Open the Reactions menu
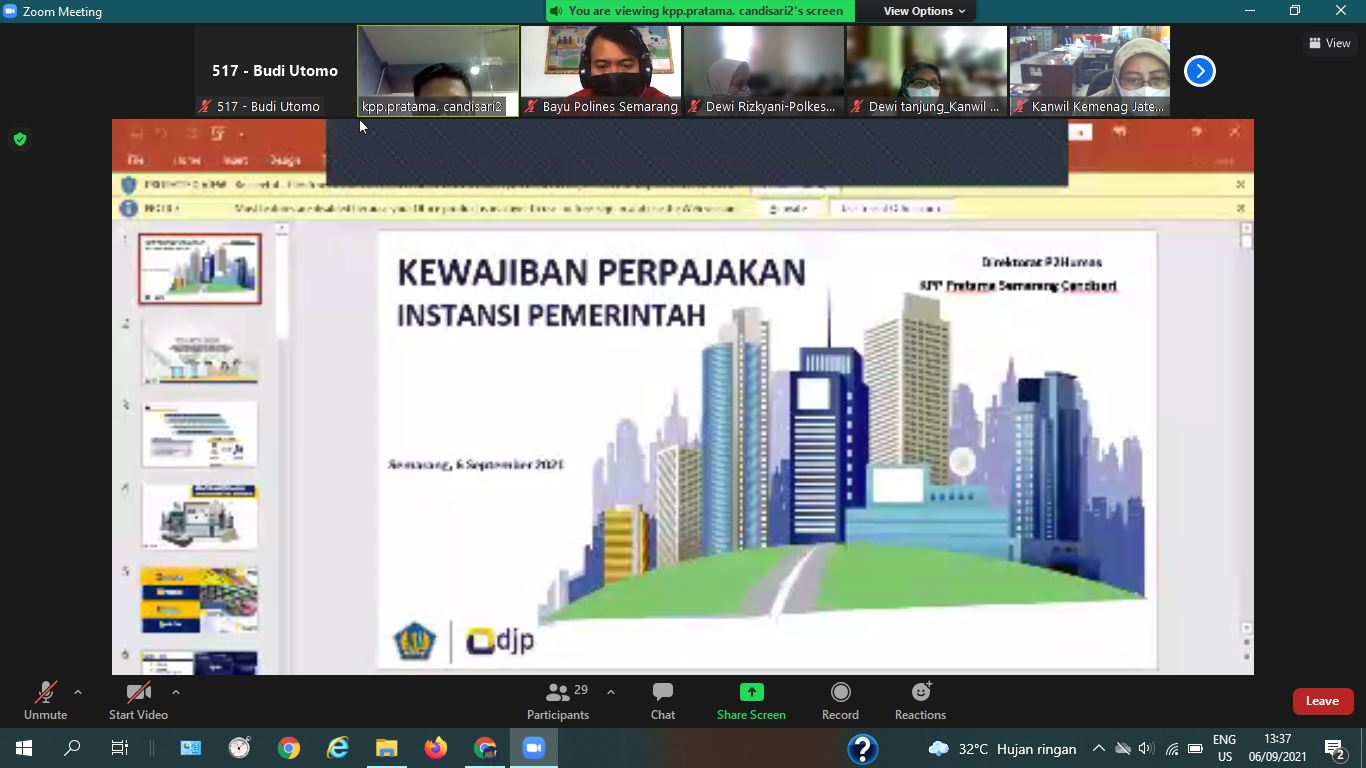Screen dimensions: 1366x768 920,701
